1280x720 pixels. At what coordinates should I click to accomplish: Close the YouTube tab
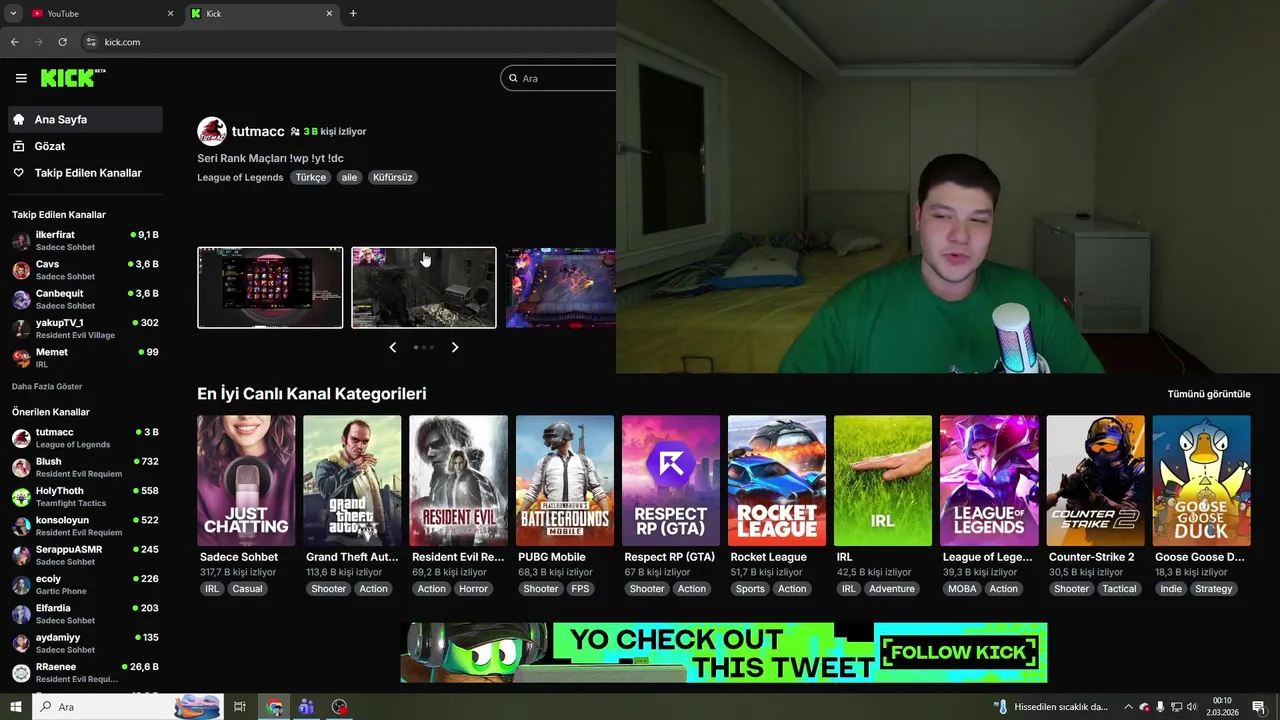pyautogui.click(x=170, y=13)
